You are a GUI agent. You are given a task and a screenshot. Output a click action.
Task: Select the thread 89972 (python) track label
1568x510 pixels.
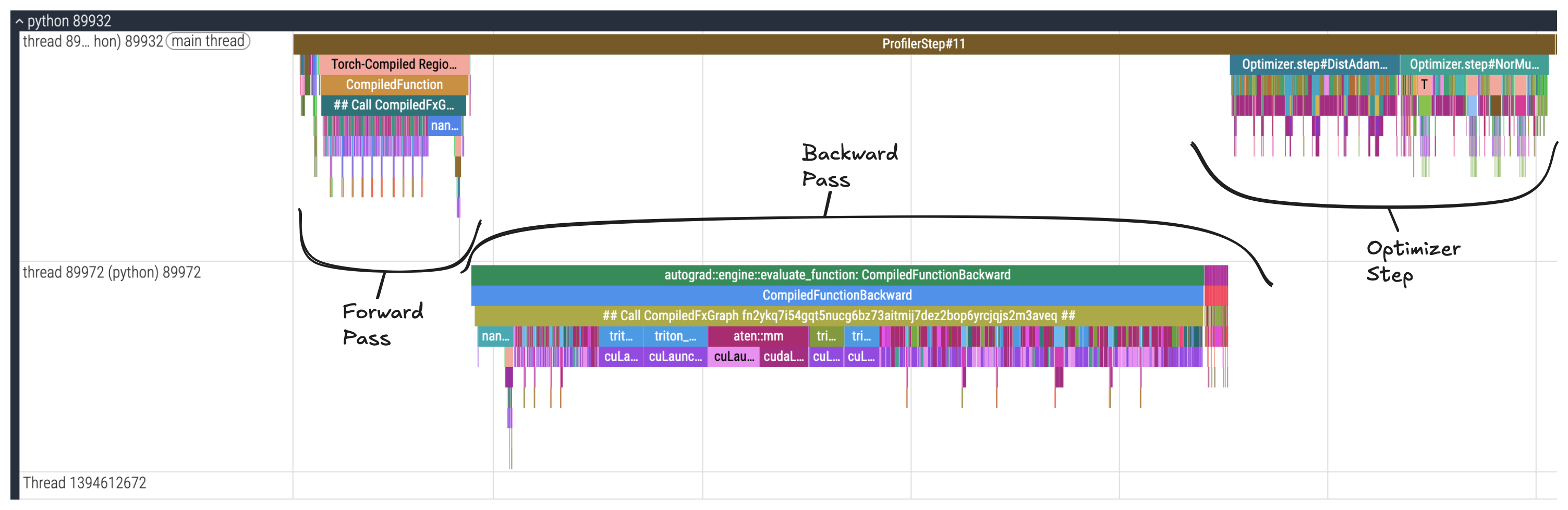point(112,272)
